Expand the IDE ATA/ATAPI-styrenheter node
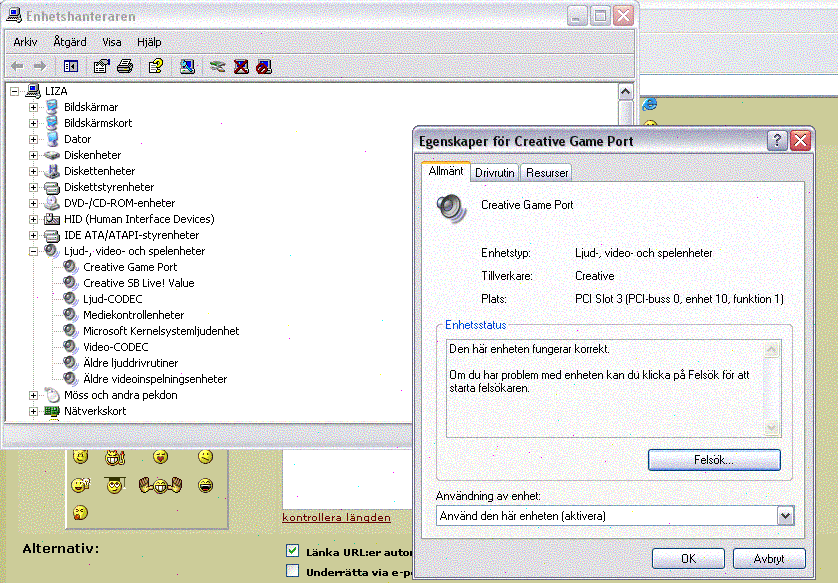This screenshot has height=583, width=838. tap(33, 235)
